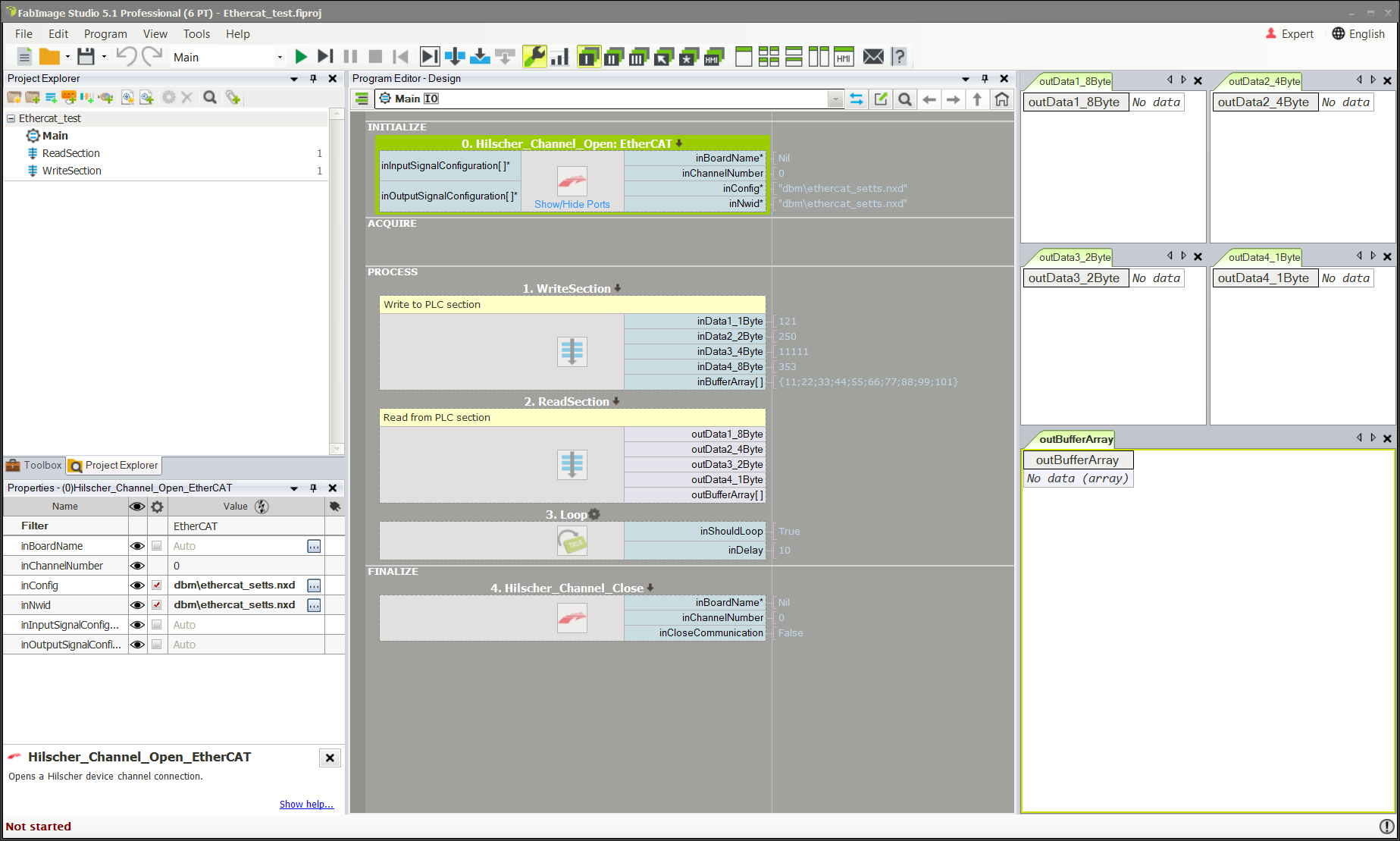Click the edit pencil icon in Program Editor
The height and width of the screenshot is (841, 1400).
point(881,99)
